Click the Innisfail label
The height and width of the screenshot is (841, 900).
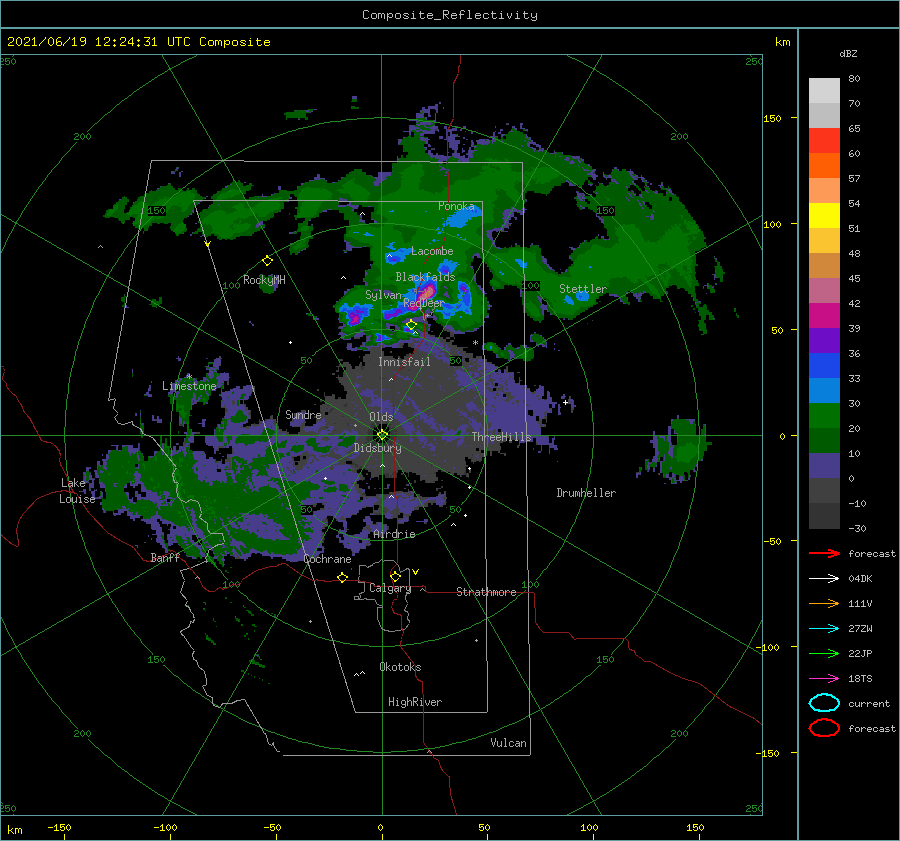coord(404,362)
